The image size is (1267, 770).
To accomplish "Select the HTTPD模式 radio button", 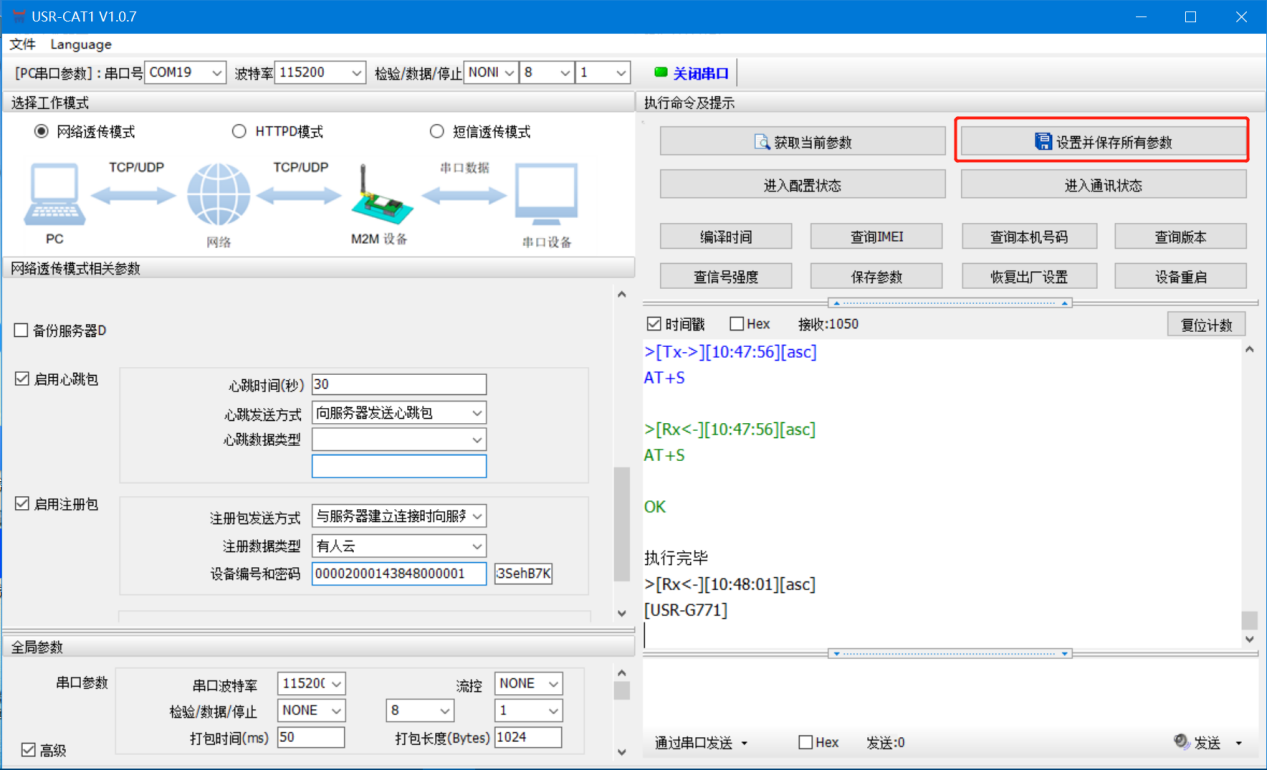I will 239,132.
